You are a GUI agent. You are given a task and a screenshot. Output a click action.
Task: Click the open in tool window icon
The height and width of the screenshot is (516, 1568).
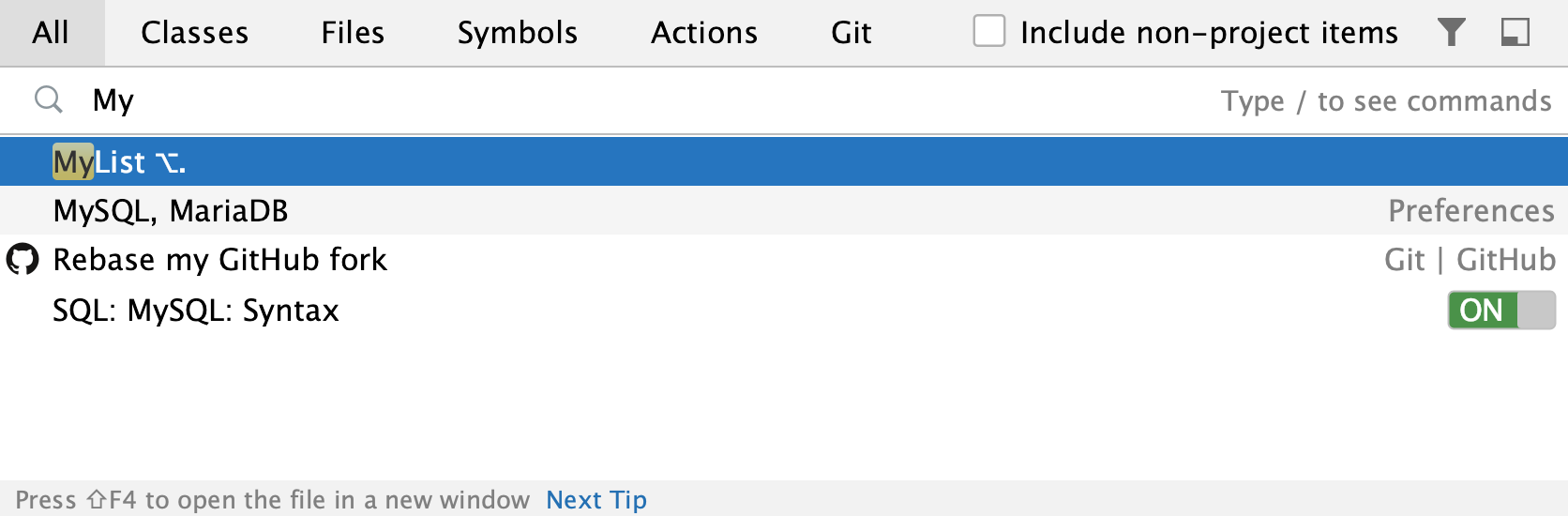1515,33
